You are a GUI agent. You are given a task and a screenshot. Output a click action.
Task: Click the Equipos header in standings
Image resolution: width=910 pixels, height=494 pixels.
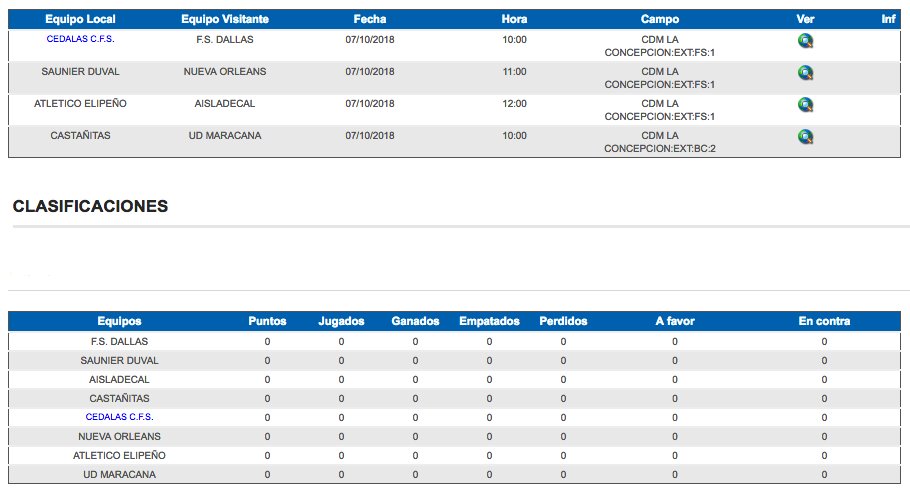pyautogui.click(x=120, y=321)
